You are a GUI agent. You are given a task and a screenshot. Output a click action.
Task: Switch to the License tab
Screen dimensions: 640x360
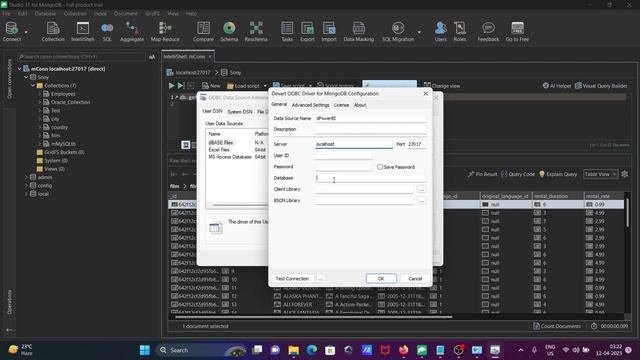[341, 105]
